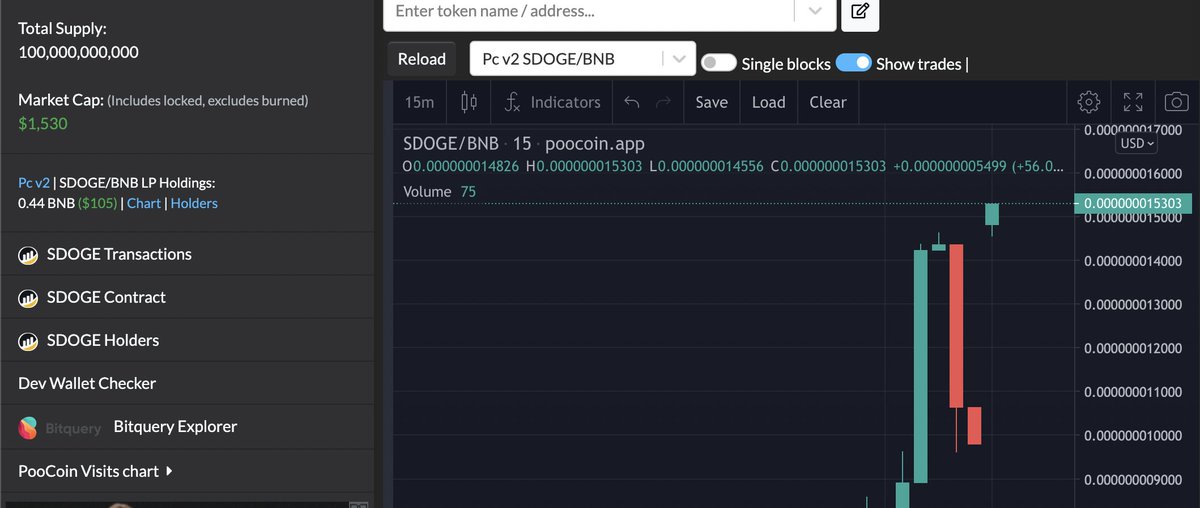This screenshot has width=1200, height=508.
Task: Undo the last chart action
Action: [x=631, y=102]
